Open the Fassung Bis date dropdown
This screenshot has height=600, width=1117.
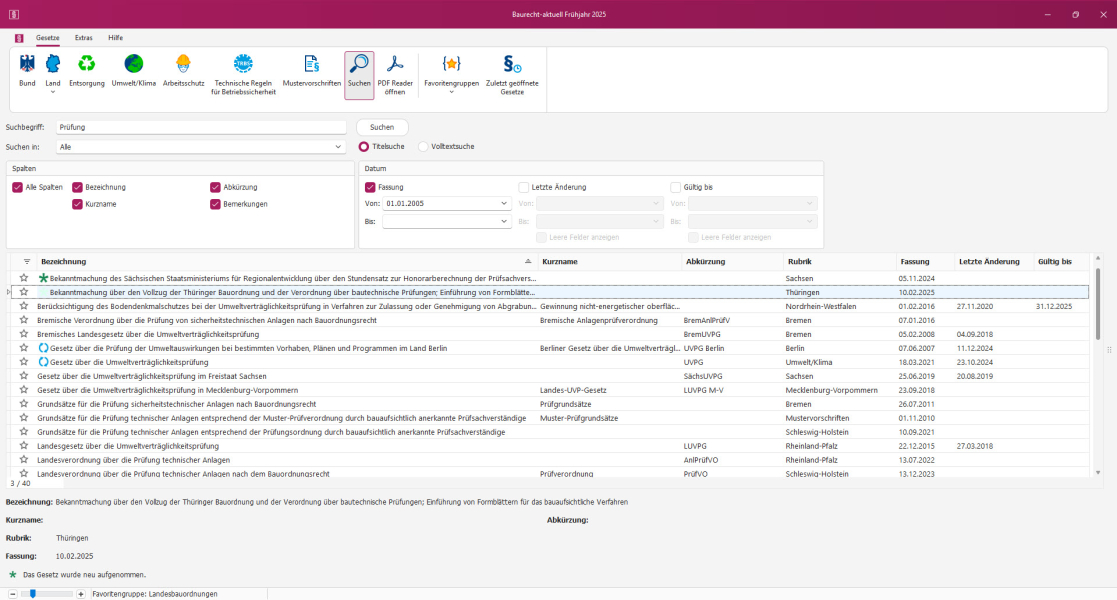coord(504,222)
